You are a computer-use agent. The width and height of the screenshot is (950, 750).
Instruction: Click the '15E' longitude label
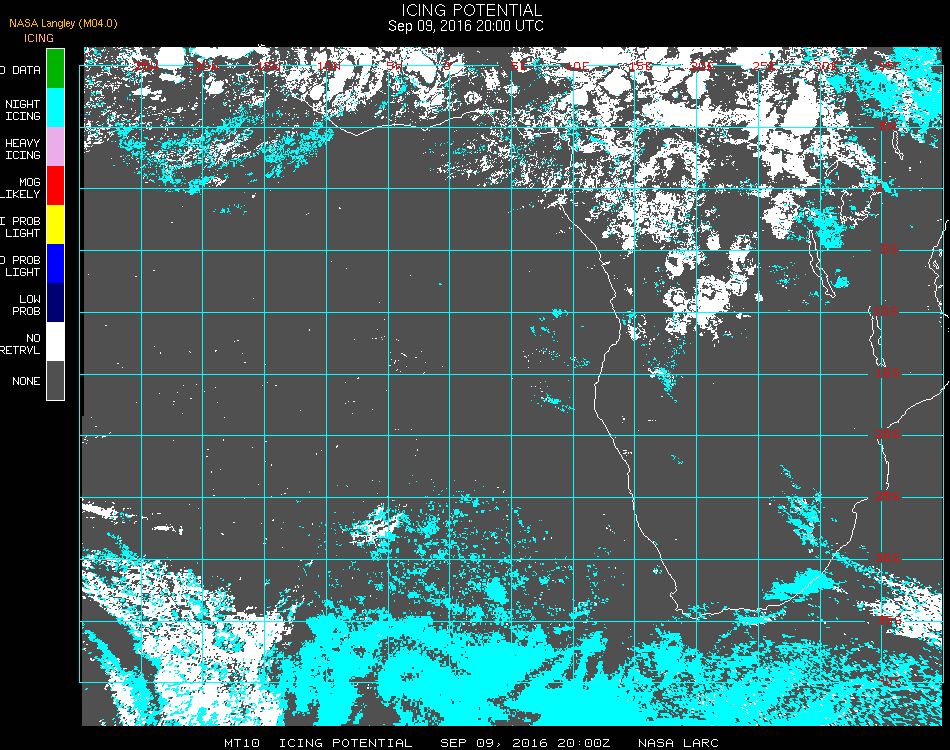pyautogui.click(x=640, y=66)
